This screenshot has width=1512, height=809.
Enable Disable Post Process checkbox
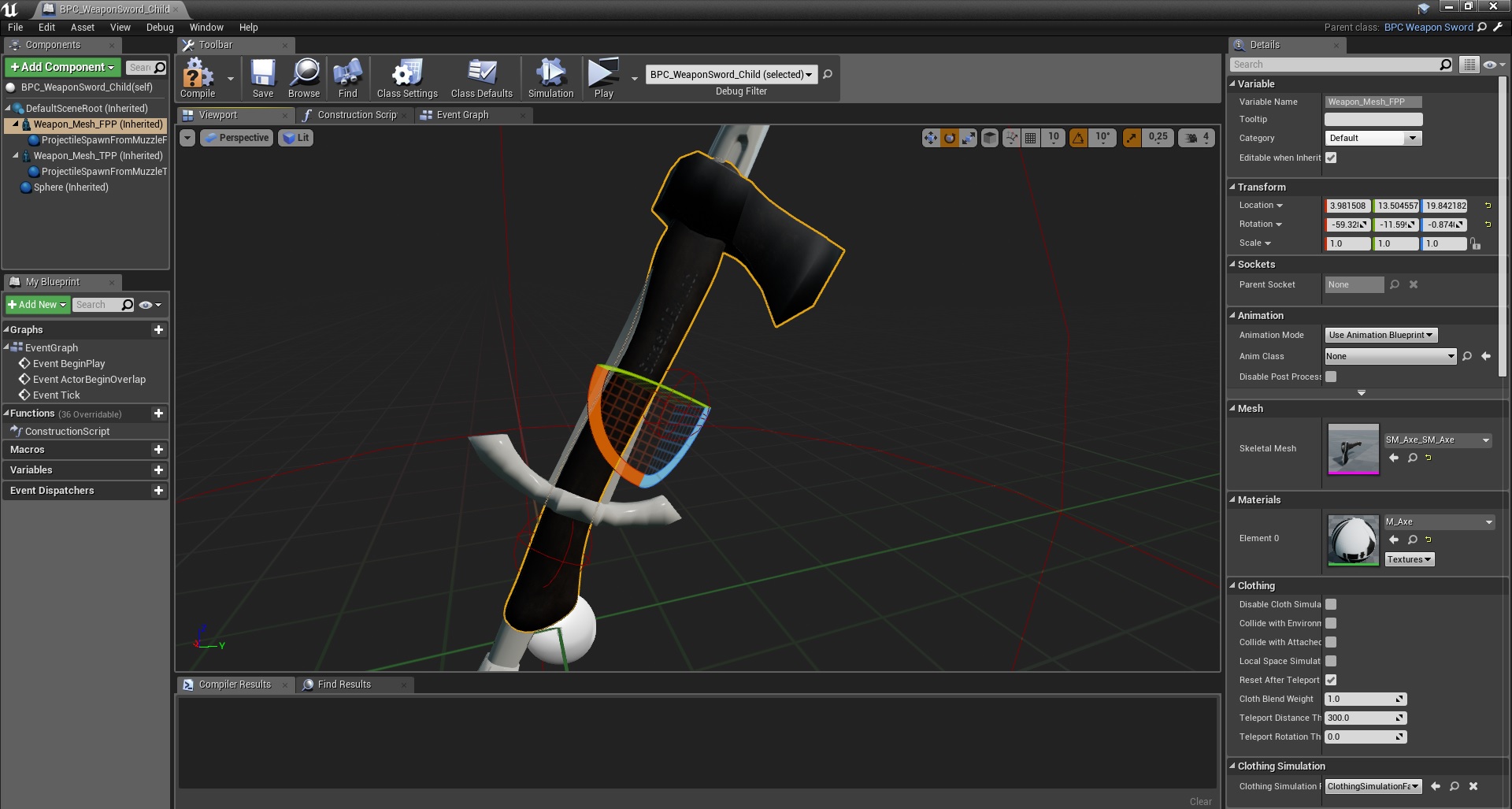pyautogui.click(x=1331, y=377)
